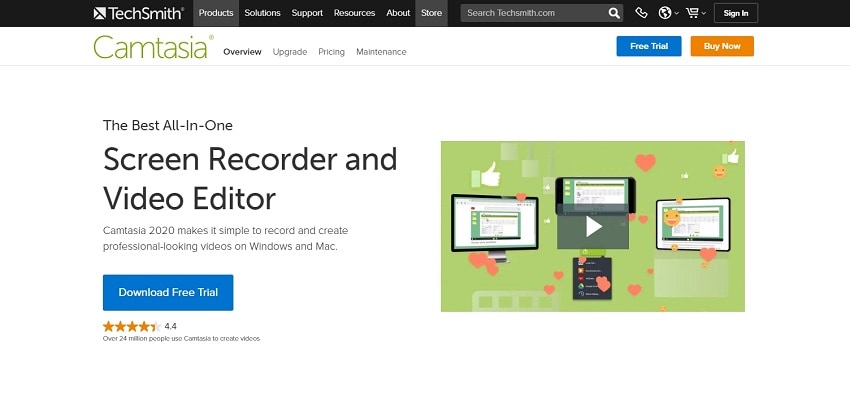
Task: Open the Solutions menu
Action: pyautogui.click(x=262, y=13)
